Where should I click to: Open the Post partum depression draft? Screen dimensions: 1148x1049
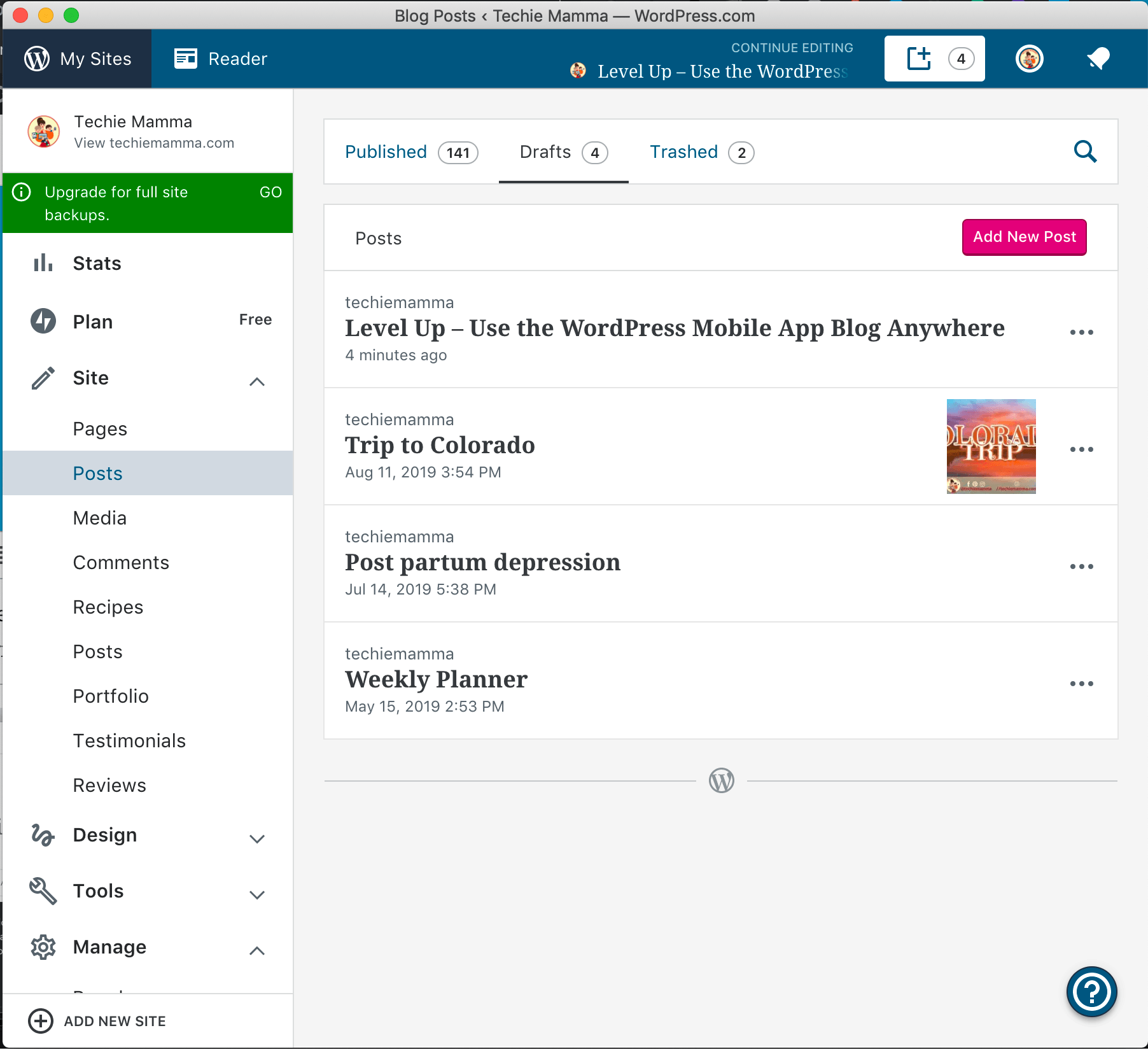click(482, 562)
